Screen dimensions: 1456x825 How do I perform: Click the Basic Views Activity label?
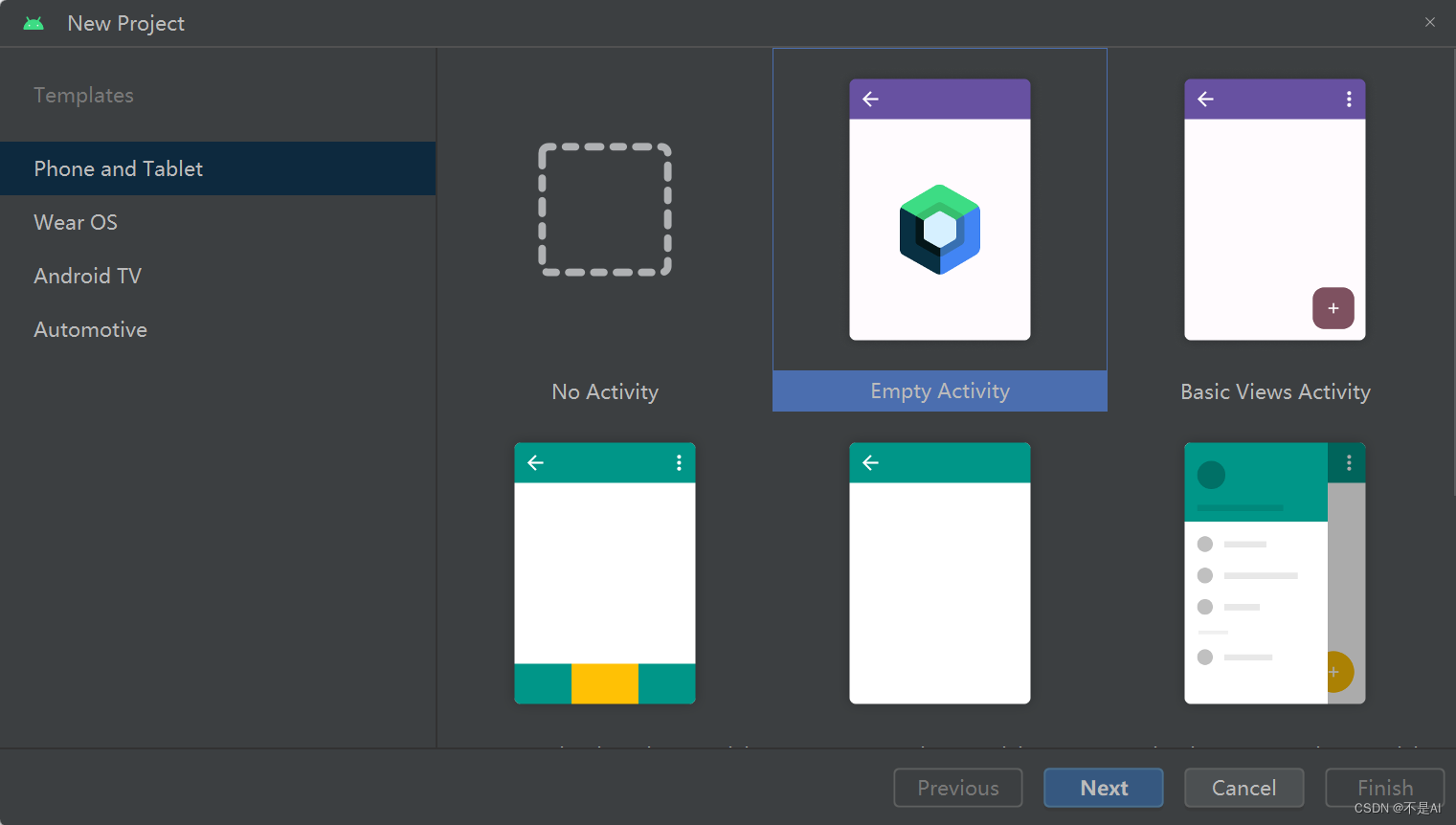click(x=1275, y=391)
